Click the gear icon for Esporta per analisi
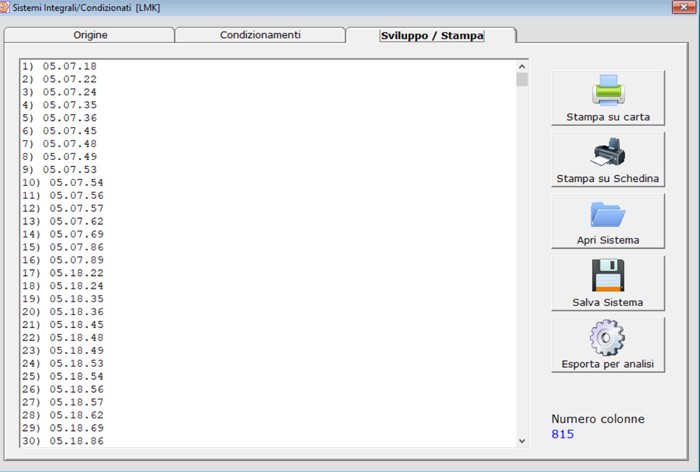700x472 pixels. (608, 337)
